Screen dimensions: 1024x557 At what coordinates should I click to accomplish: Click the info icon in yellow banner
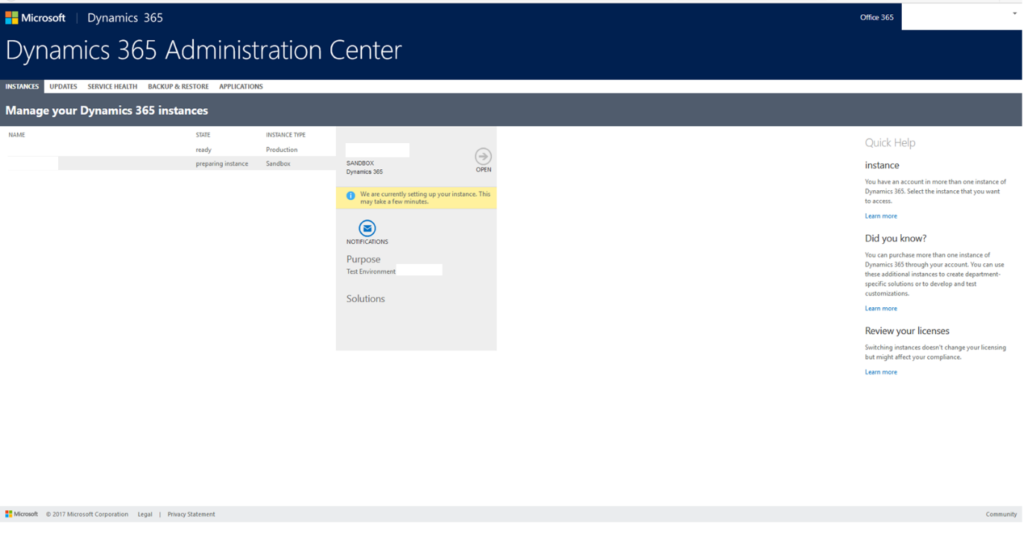click(351, 196)
